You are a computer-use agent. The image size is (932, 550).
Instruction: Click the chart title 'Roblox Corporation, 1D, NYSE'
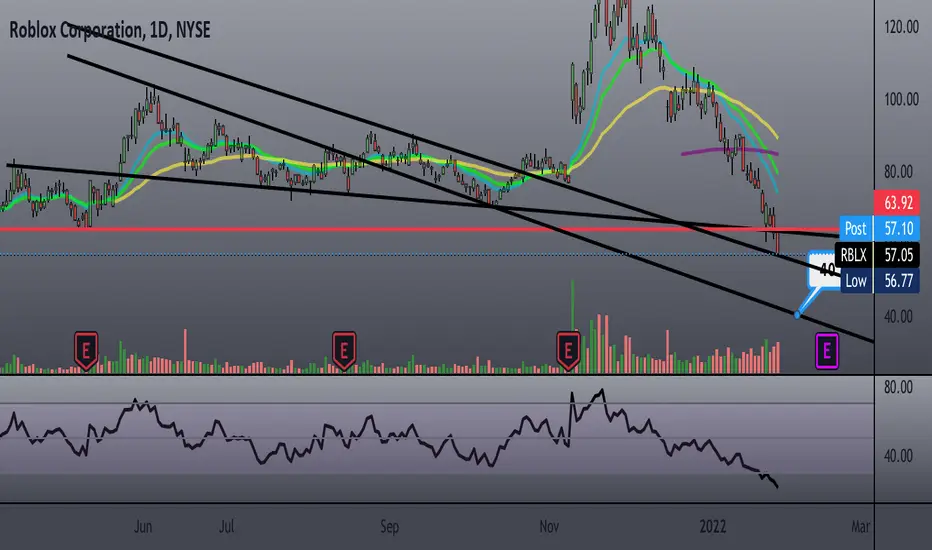[110, 30]
